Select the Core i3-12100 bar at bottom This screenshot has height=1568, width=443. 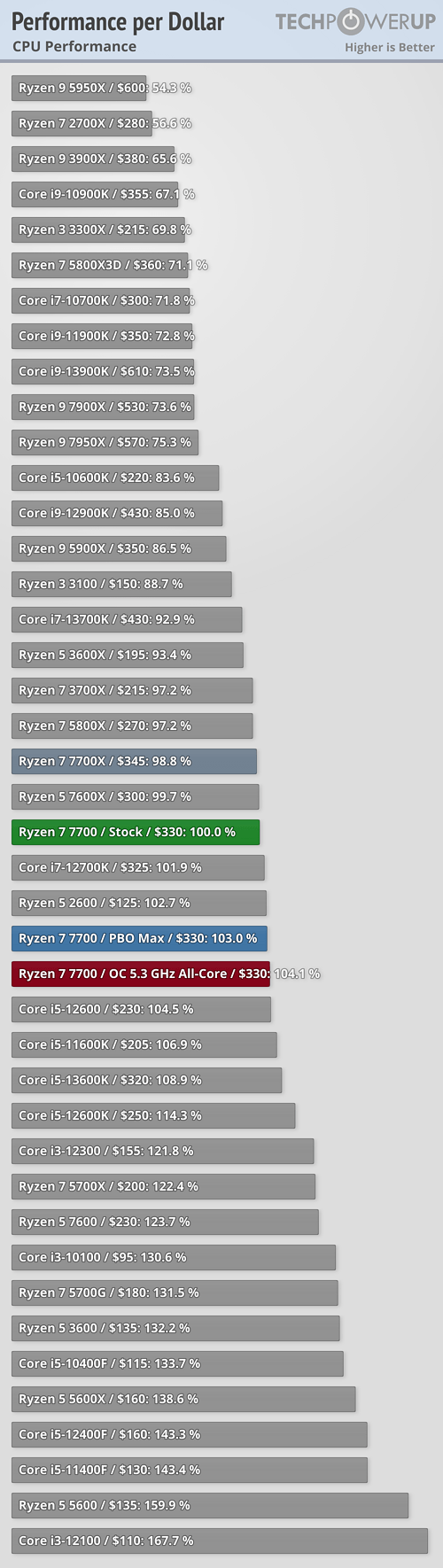pos(220,1541)
